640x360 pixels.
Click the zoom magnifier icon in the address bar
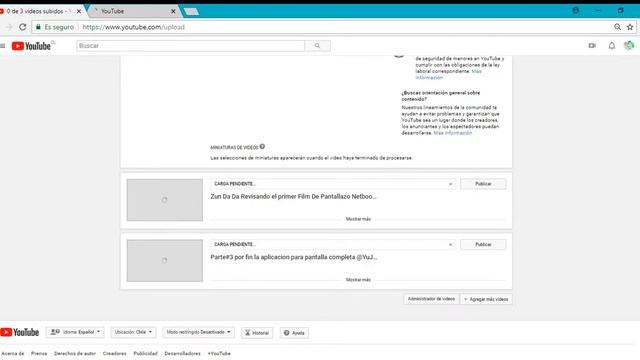(618, 27)
